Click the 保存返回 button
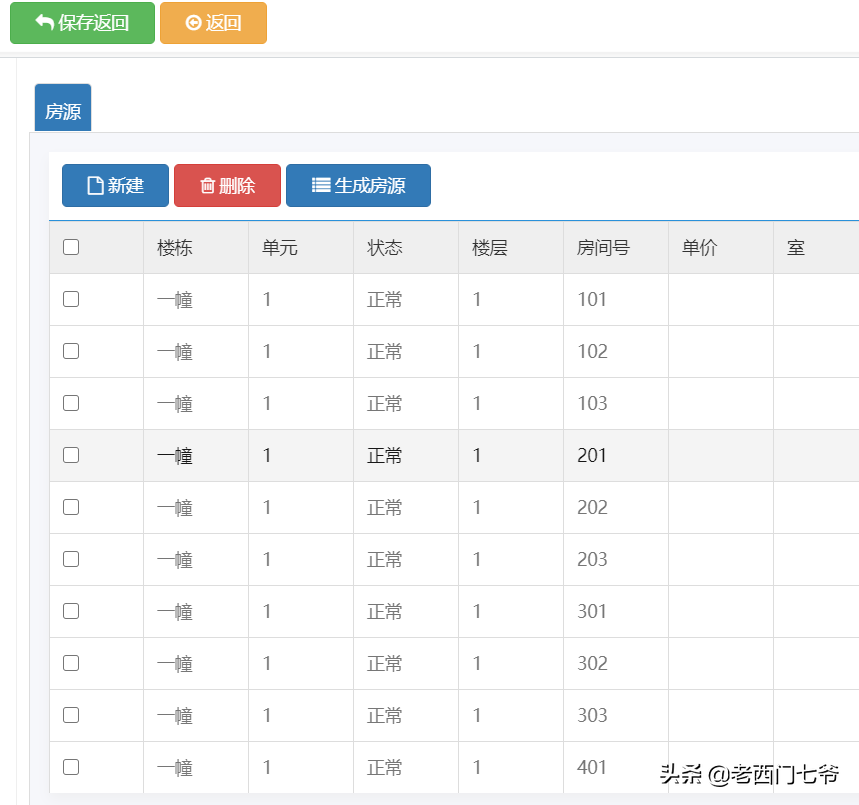This screenshot has width=859, height=805. tap(82, 22)
